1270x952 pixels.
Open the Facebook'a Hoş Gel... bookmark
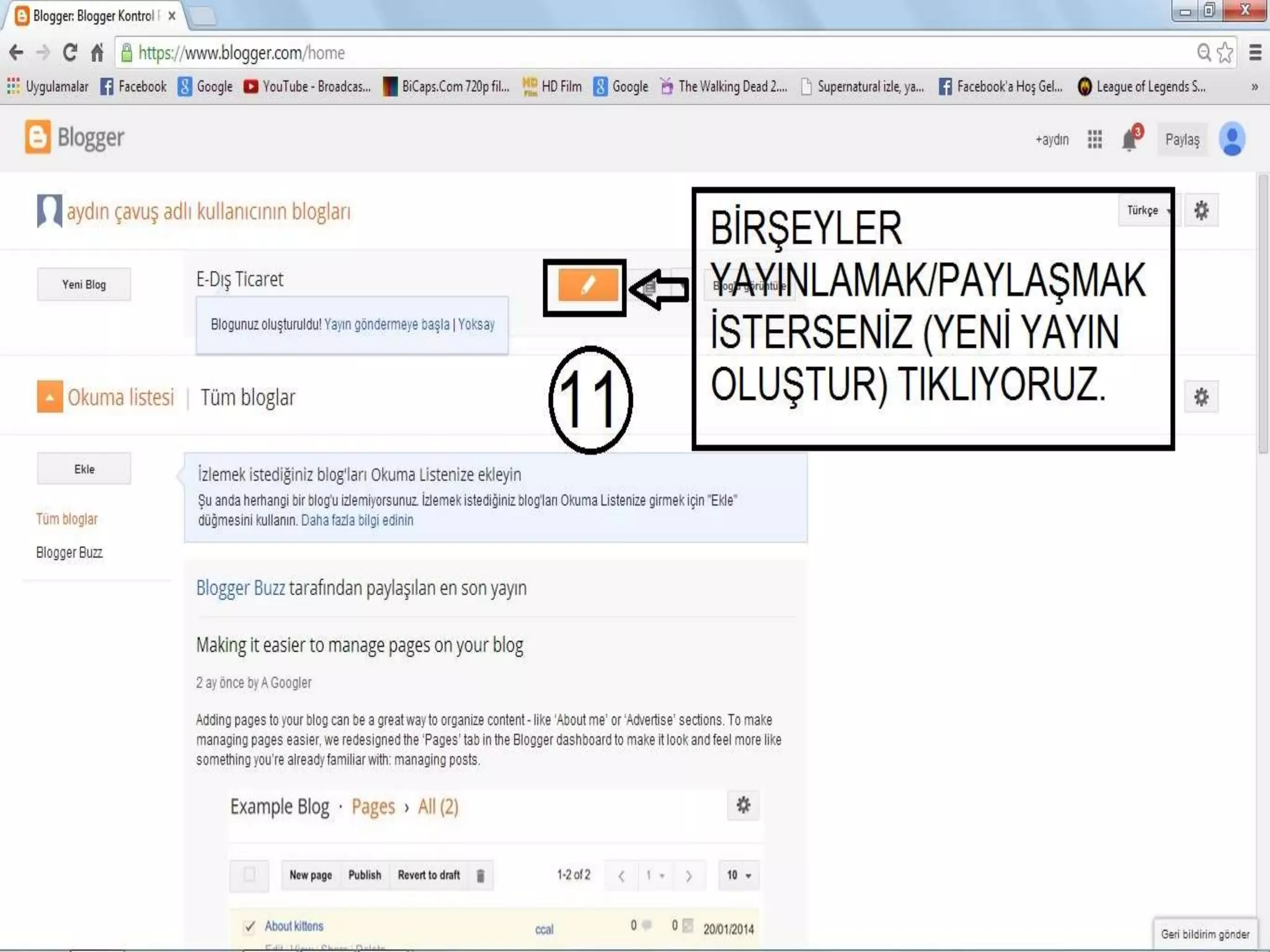point(1001,86)
